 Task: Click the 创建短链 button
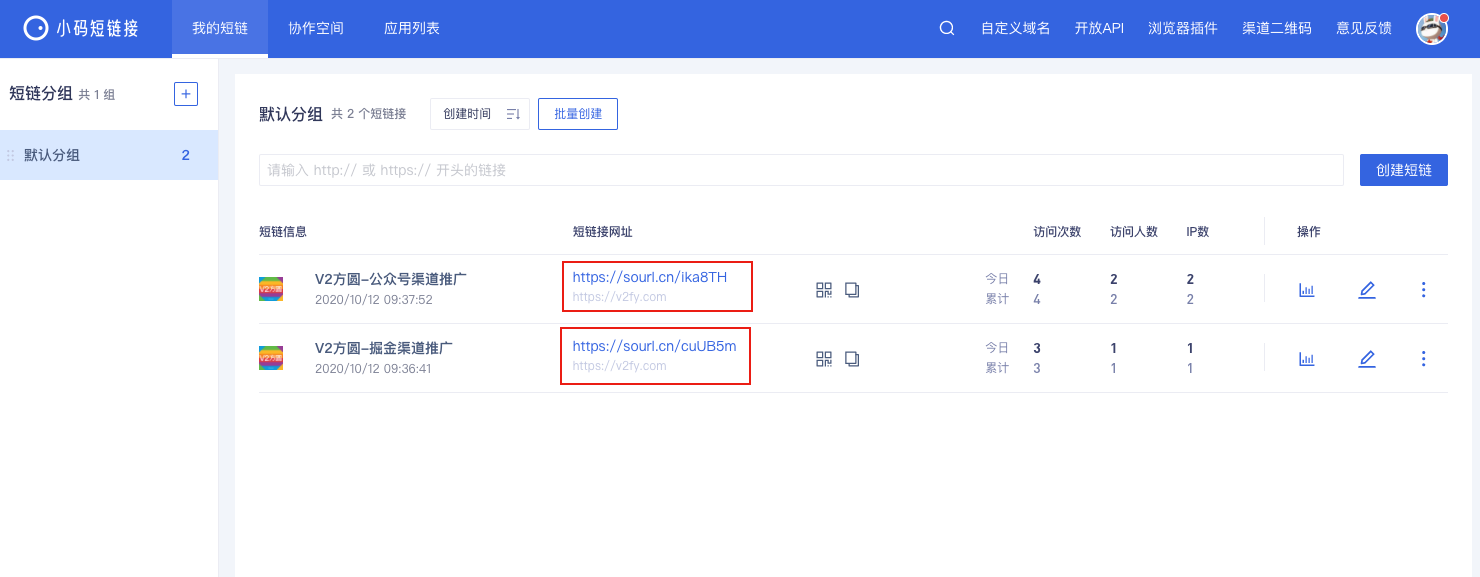tap(1404, 170)
